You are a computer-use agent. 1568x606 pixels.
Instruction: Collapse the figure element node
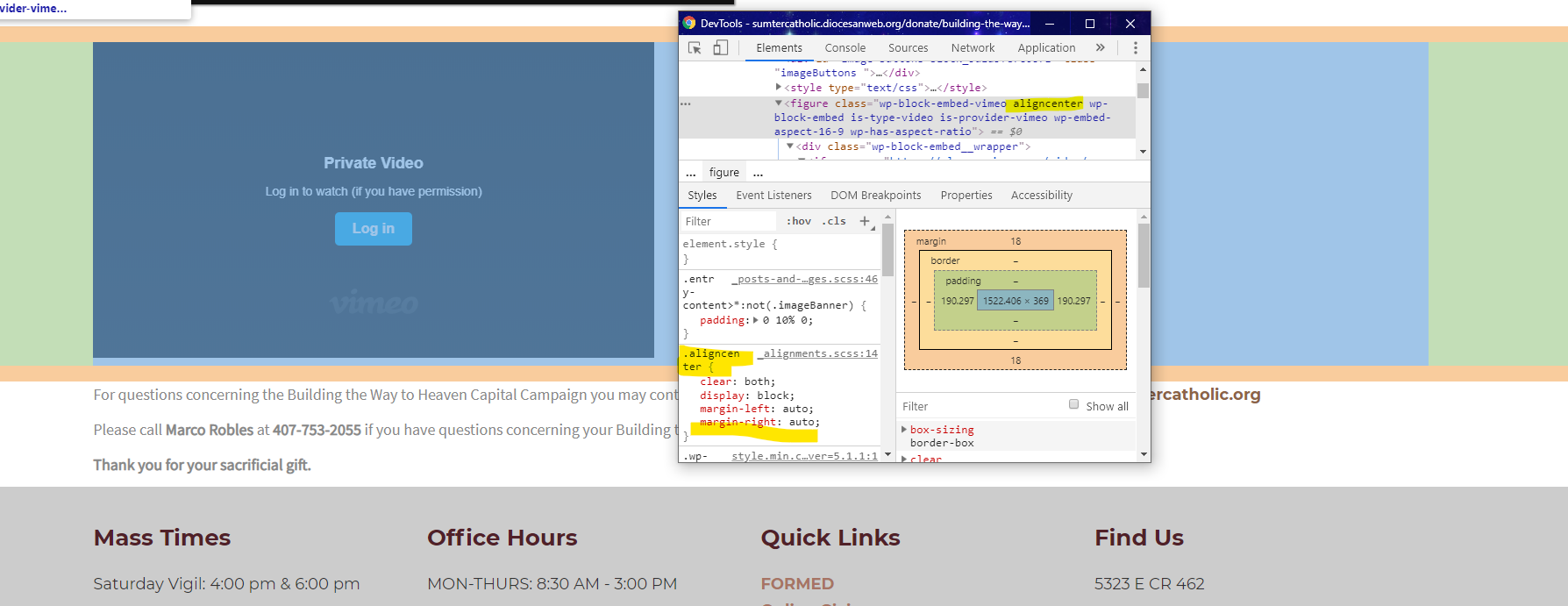[x=778, y=103]
